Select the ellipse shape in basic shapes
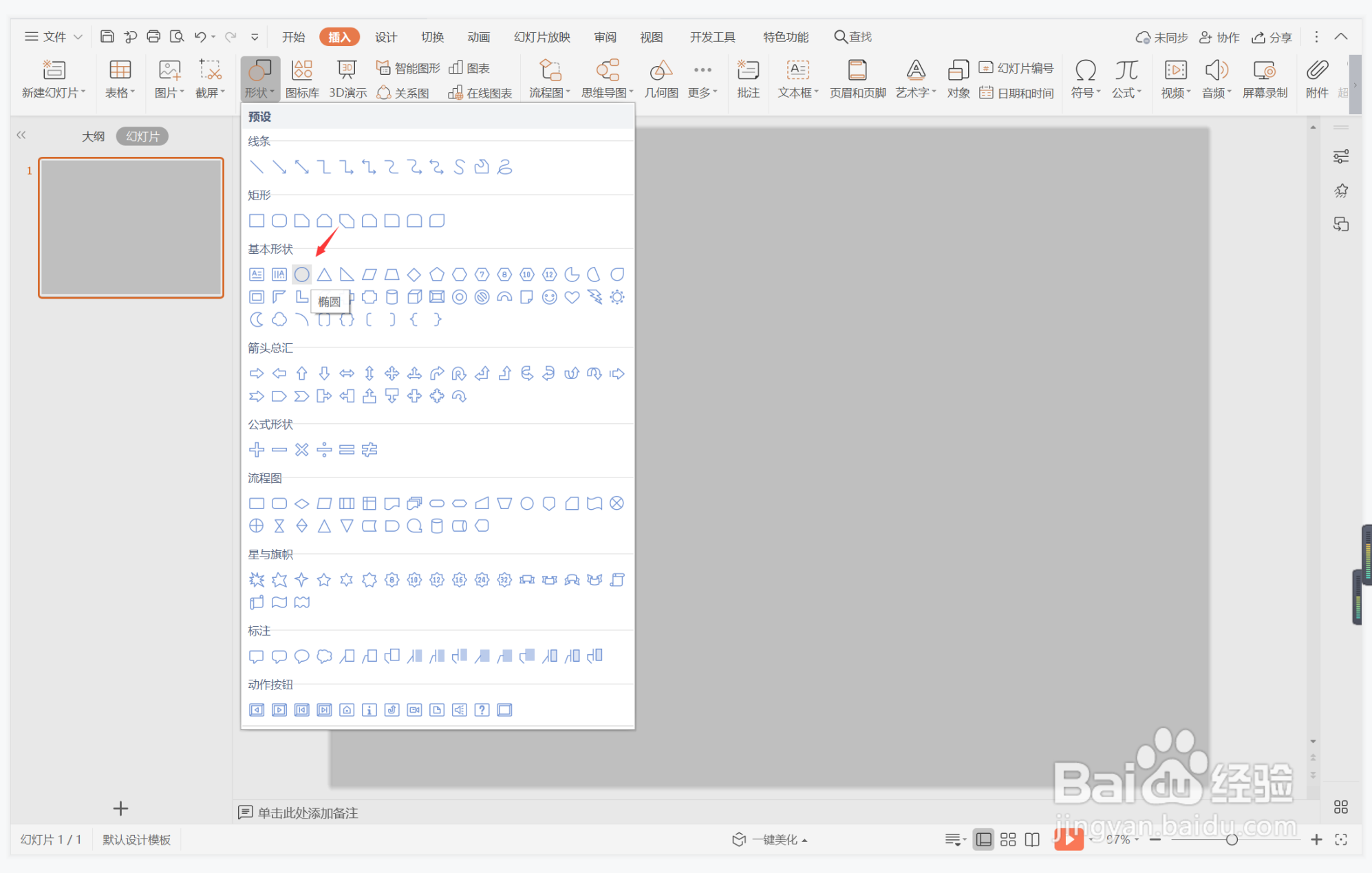The width and height of the screenshot is (1372, 873). pos(301,274)
